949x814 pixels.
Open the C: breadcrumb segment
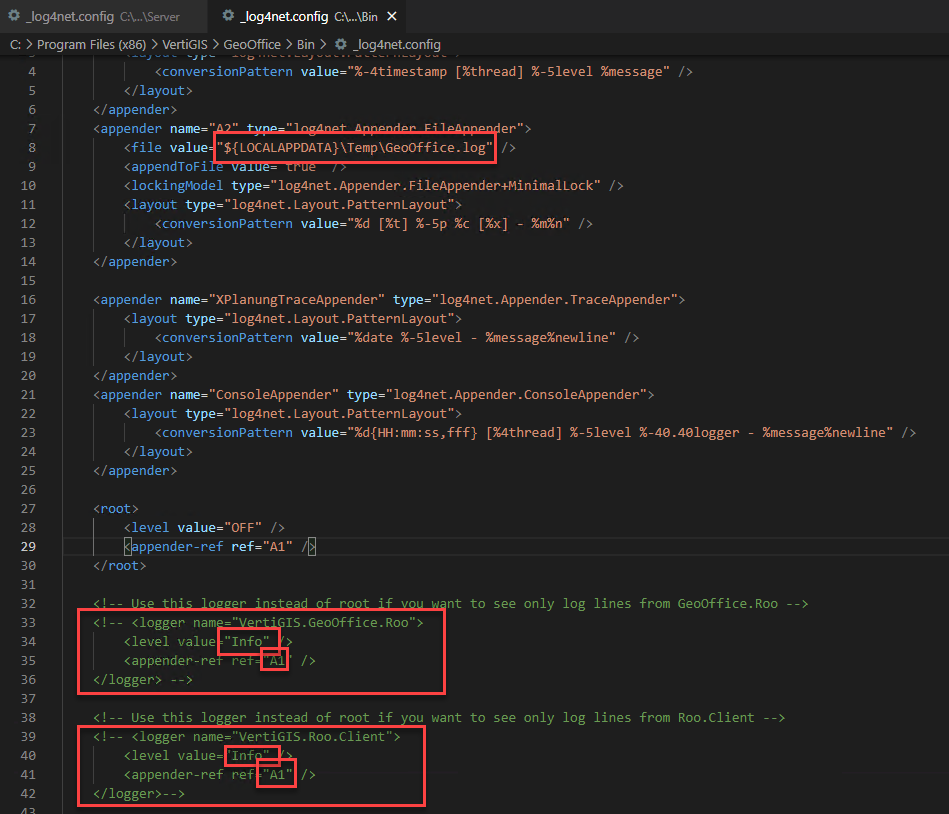point(15,44)
